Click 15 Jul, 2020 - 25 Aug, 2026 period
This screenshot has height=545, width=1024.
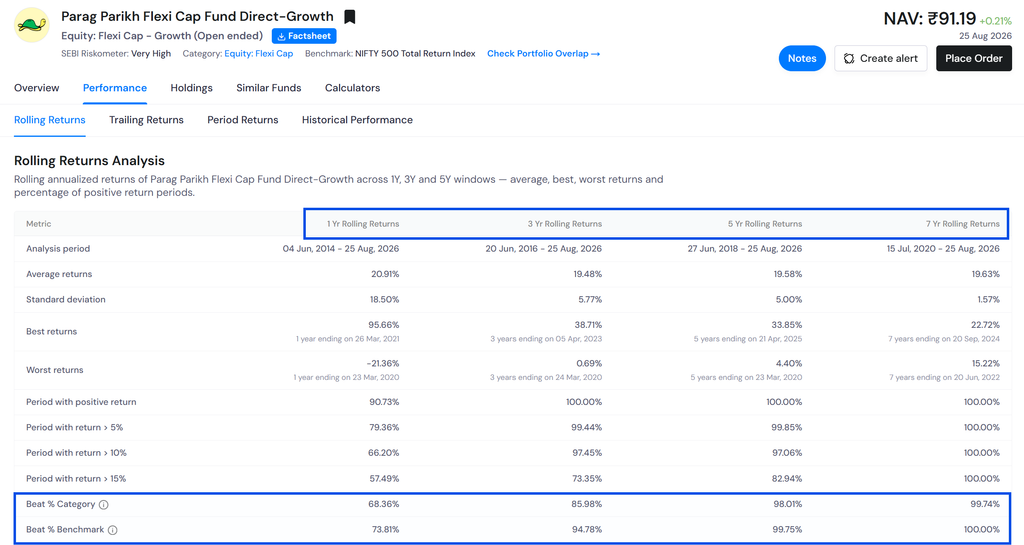[x=943, y=249]
